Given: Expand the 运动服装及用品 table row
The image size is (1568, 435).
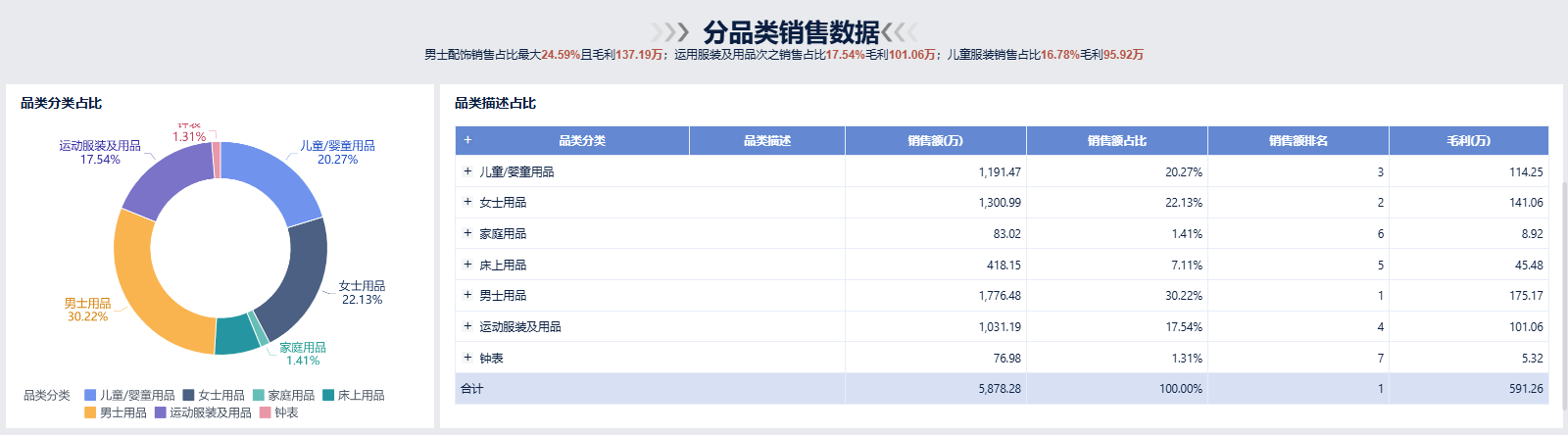Looking at the screenshot, I should [x=467, y=326].
